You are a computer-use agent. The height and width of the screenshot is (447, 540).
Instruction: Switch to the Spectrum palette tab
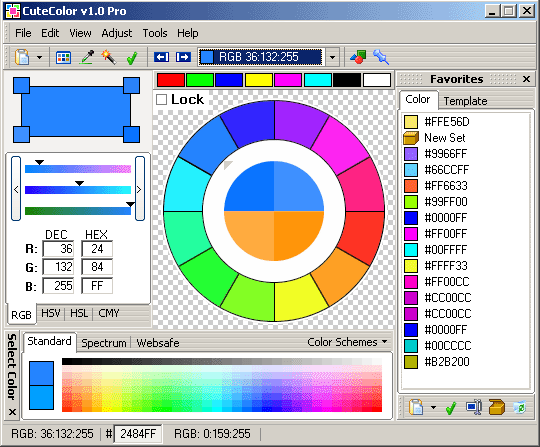tap(104, 343)
